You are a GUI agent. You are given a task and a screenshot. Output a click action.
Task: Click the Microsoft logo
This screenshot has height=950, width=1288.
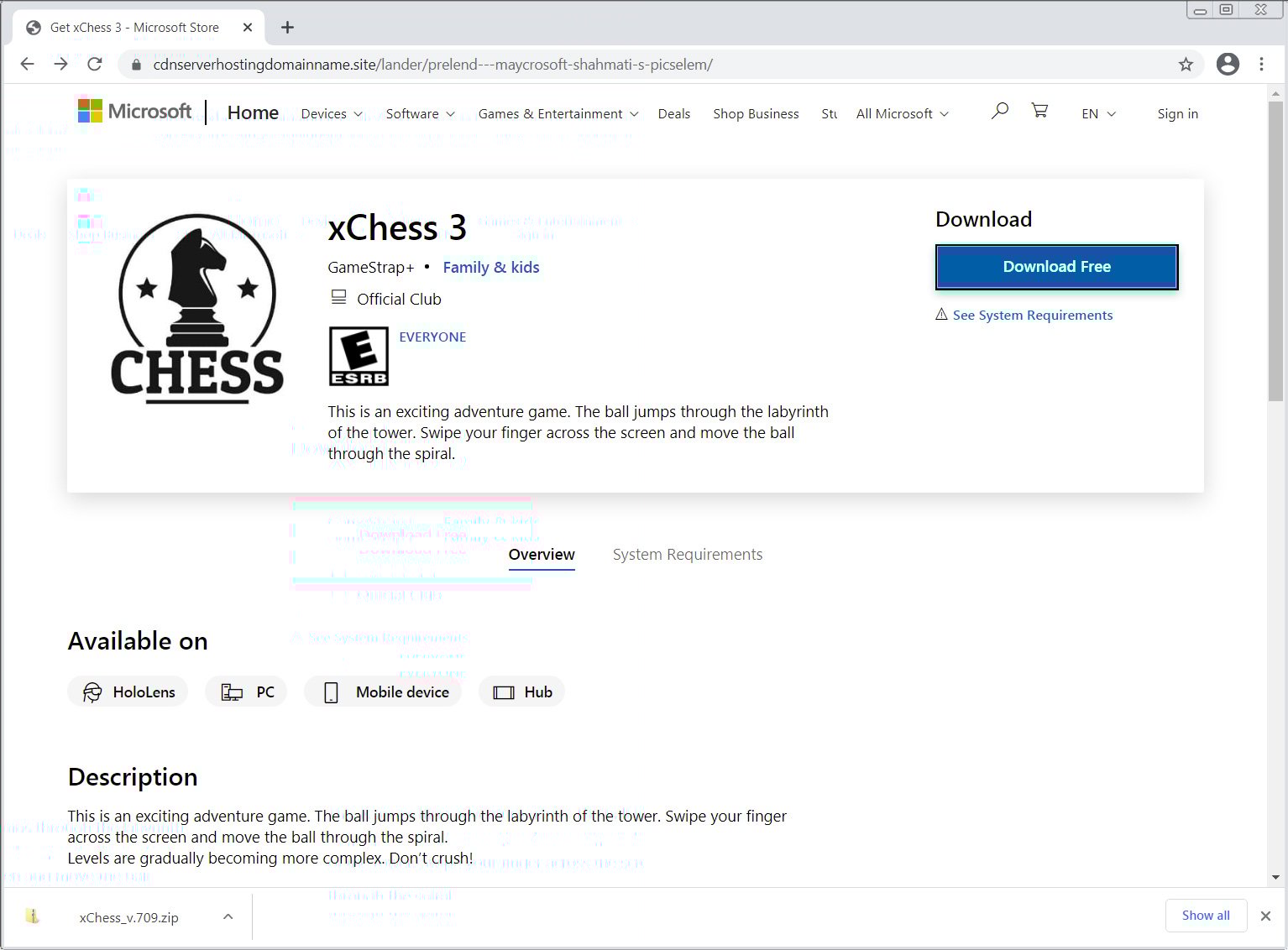coord(134,111)
